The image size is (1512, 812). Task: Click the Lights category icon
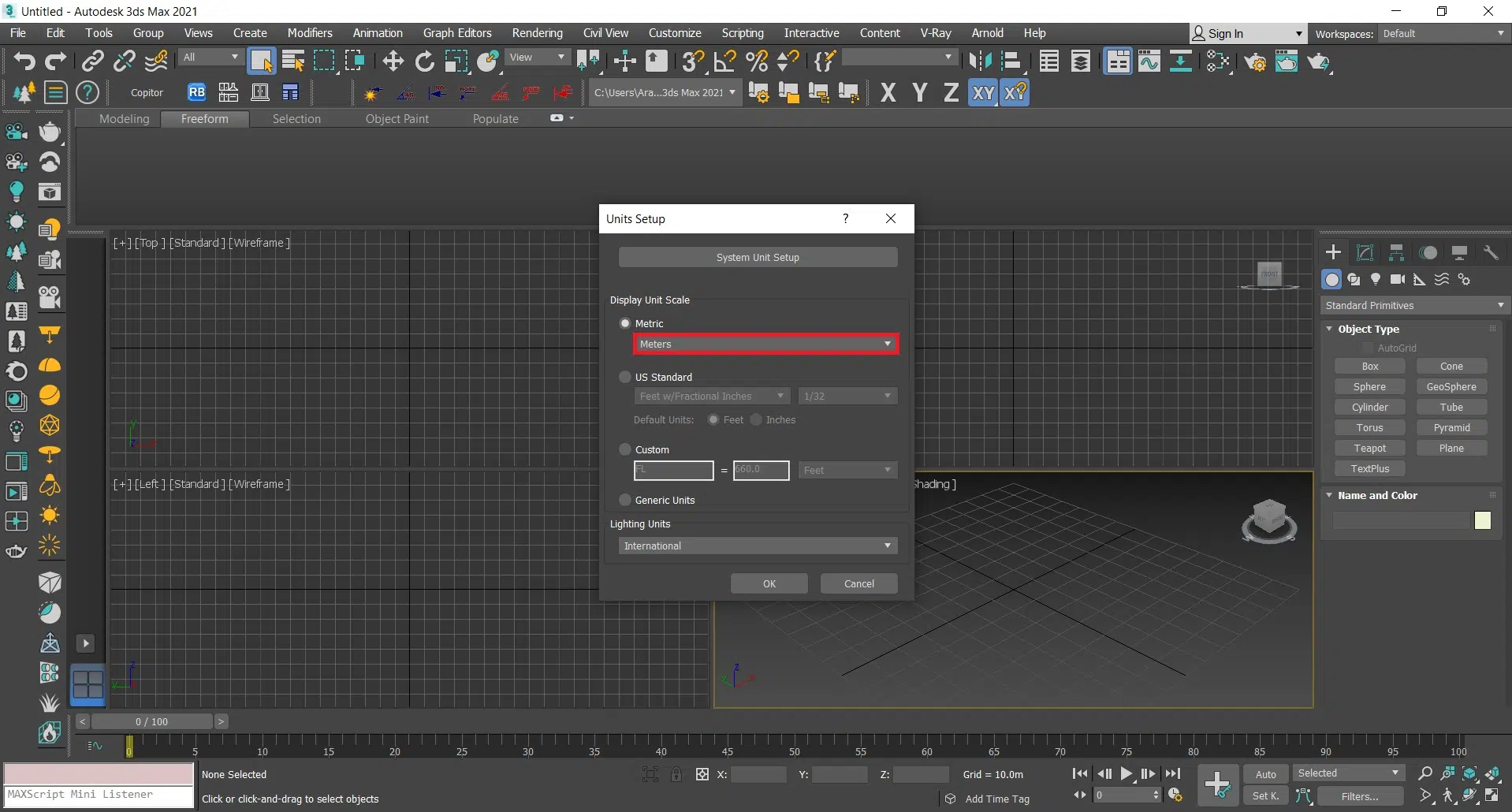tap(1376, 279)
